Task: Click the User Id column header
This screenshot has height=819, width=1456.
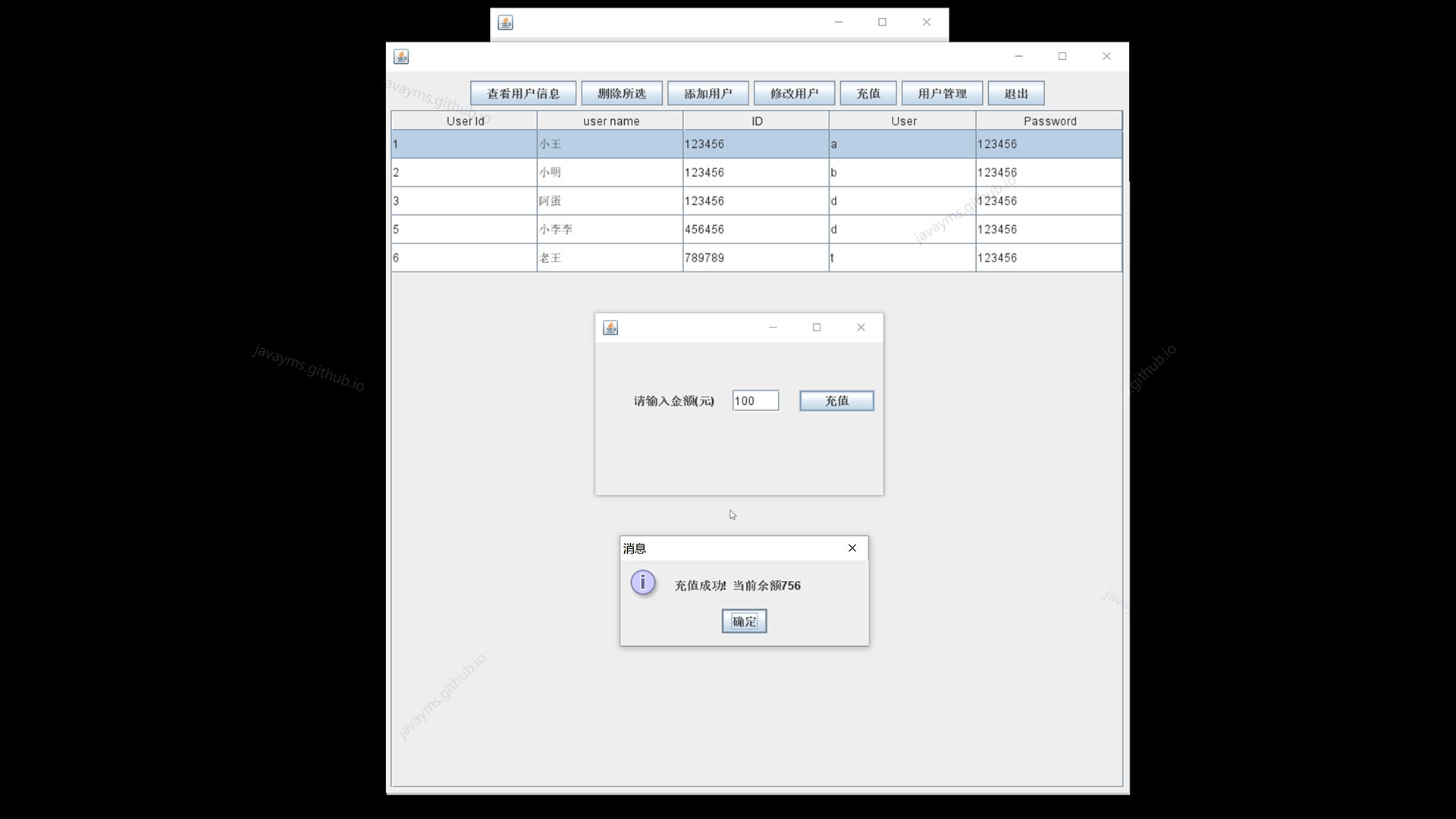Action: point(463,120)
